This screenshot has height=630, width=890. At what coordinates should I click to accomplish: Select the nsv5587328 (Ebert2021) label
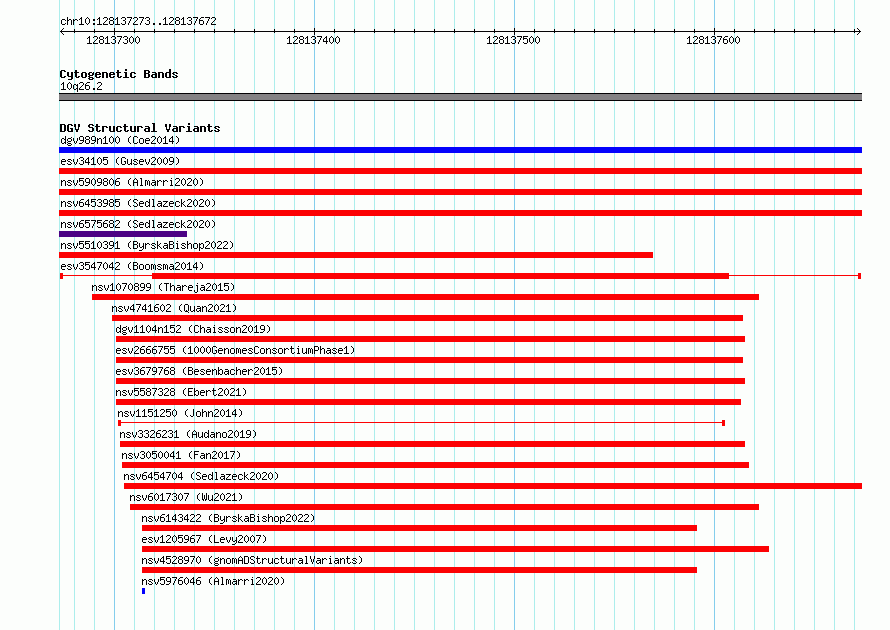coord(181,392)
